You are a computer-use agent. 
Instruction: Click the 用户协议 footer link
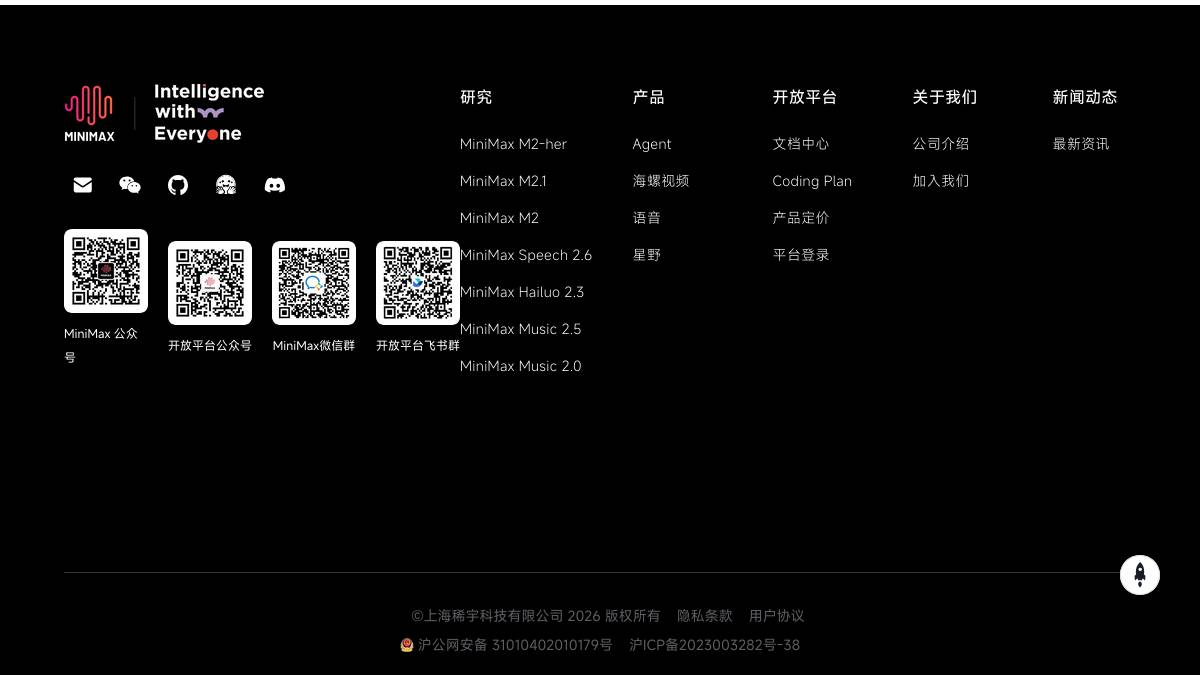pos(776,616)
